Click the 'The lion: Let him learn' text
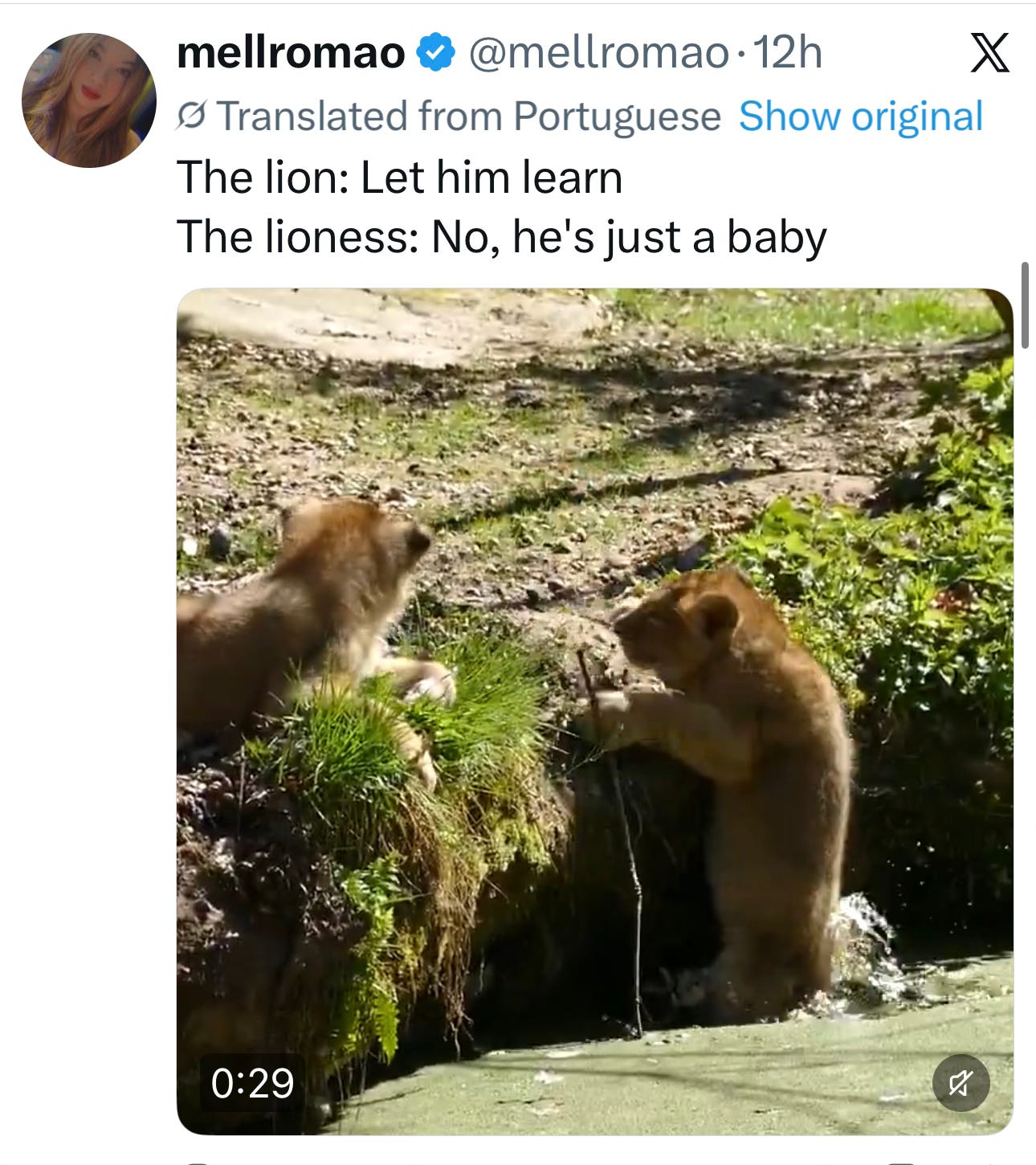 [399, 177]
